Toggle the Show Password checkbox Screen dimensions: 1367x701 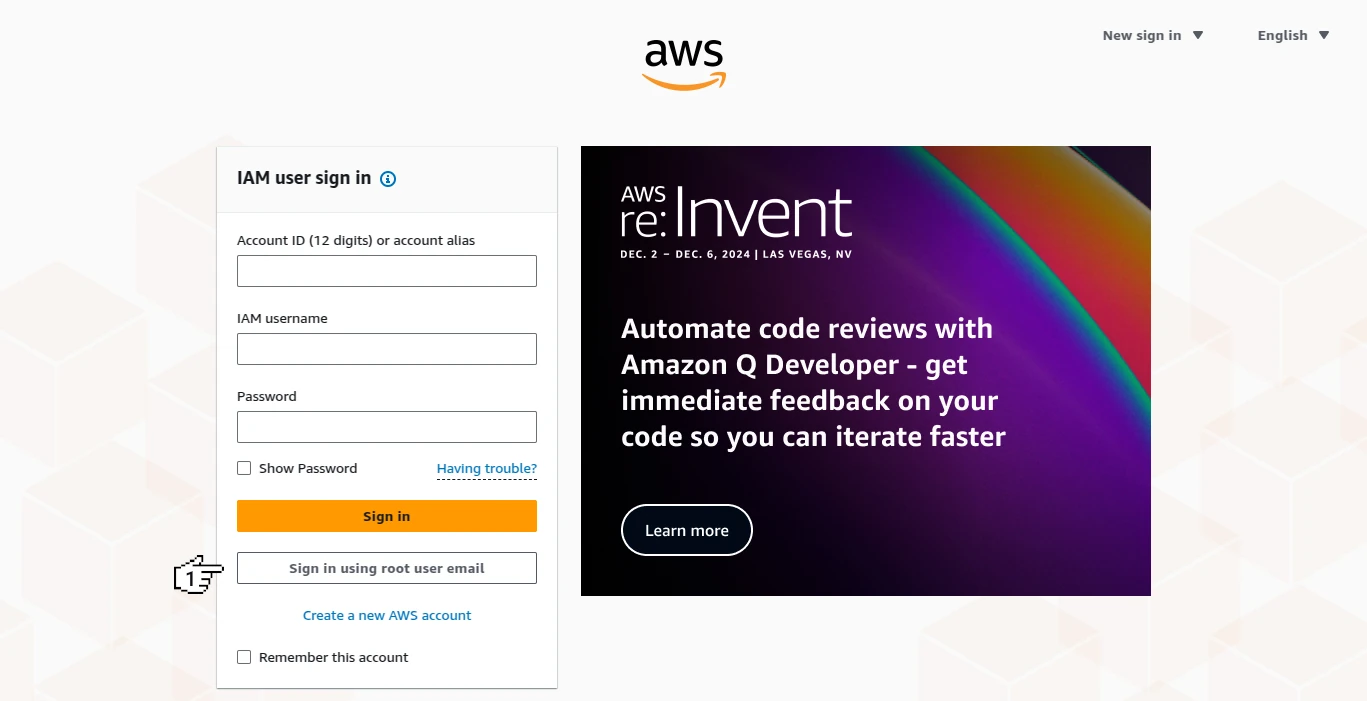tap(244, 468)
